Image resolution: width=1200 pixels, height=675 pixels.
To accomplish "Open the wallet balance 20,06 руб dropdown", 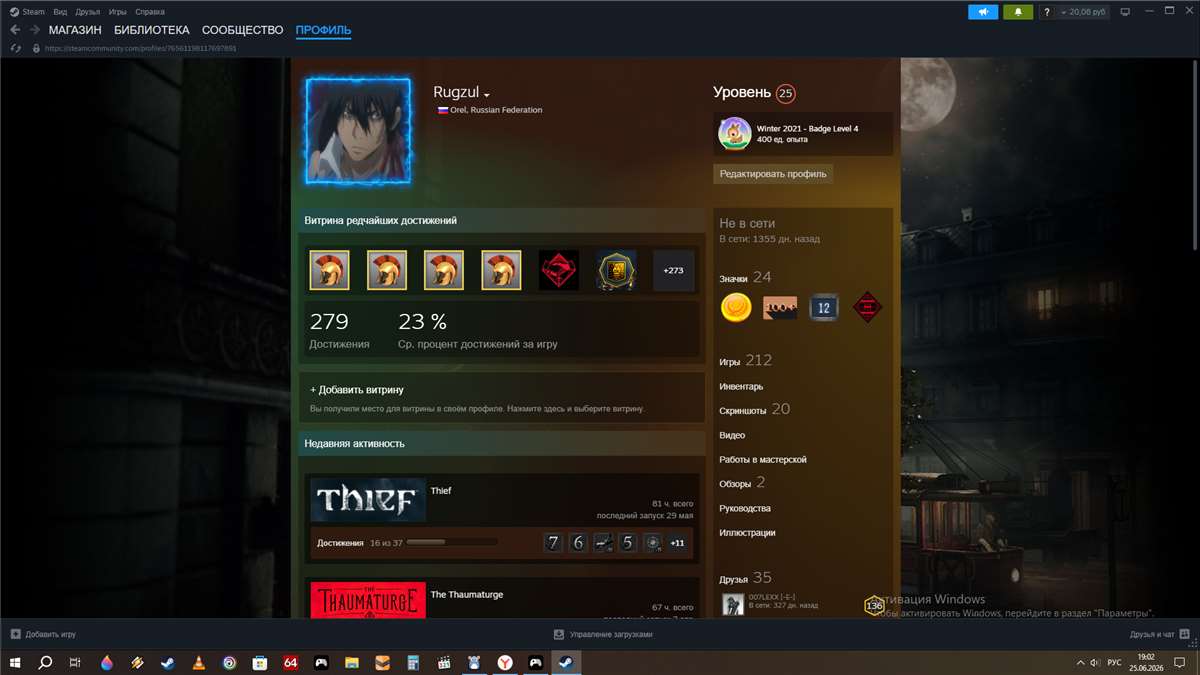I will point(1084,12).
